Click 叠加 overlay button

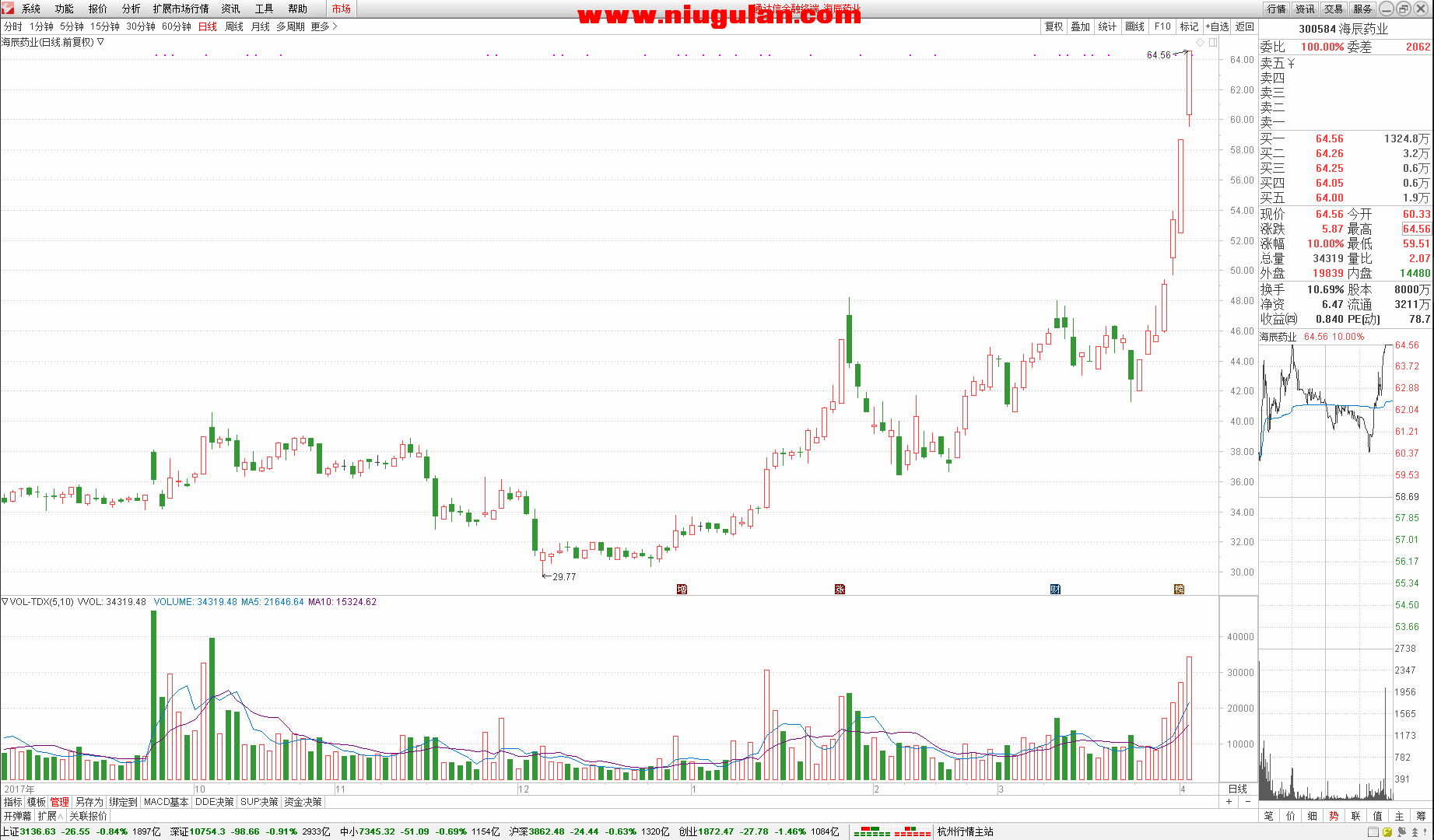(x=1081, y=26)
